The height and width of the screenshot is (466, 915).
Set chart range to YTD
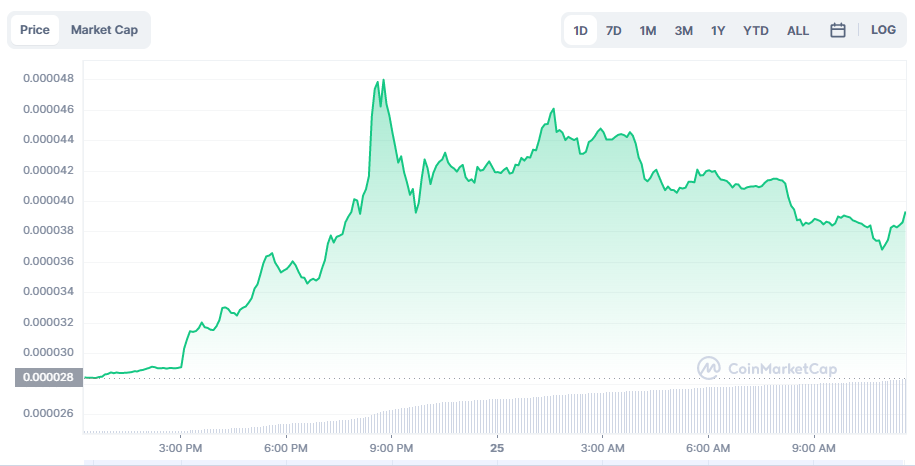coord(756,31)
